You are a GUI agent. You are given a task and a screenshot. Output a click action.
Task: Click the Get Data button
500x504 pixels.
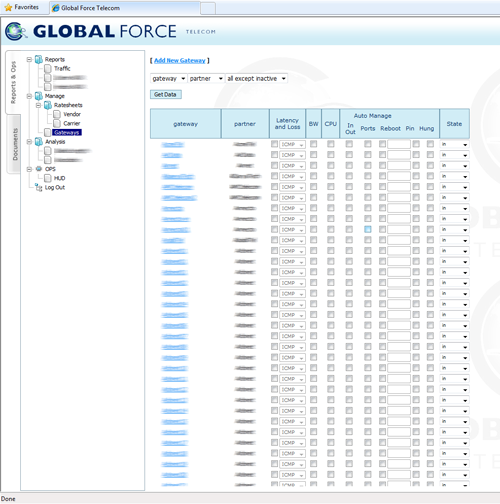(x=165, y=95)
